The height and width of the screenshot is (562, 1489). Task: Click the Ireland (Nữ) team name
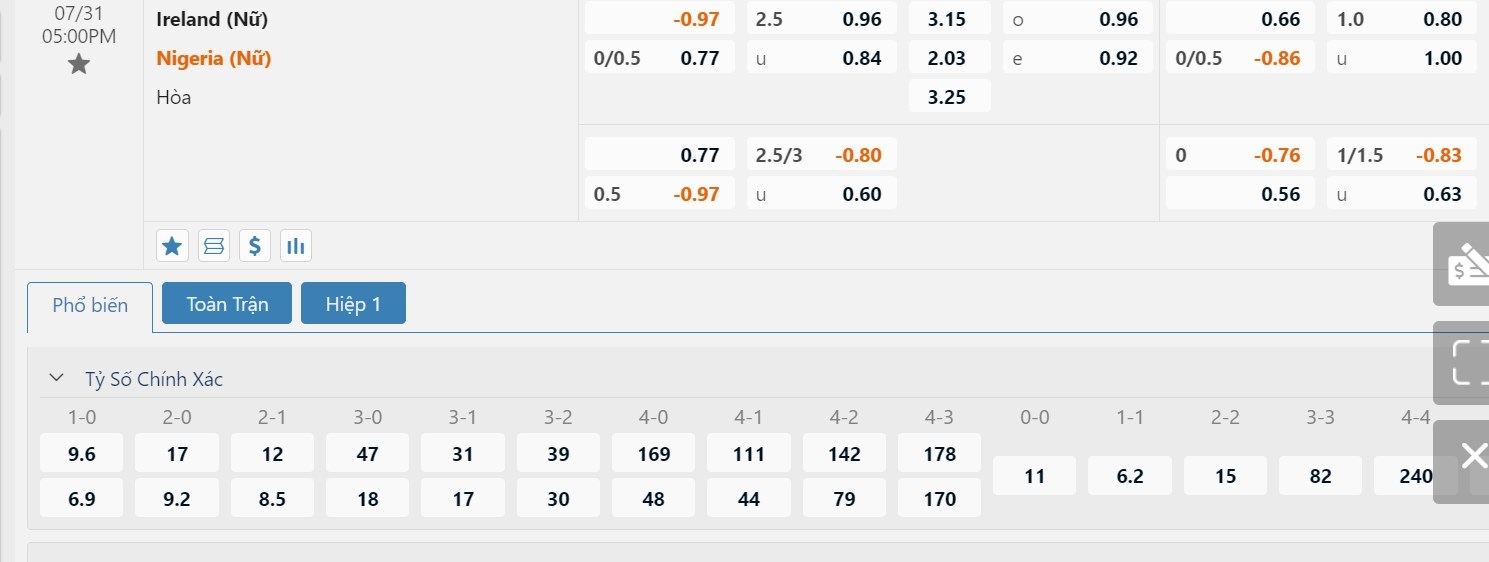pos(212,19)
